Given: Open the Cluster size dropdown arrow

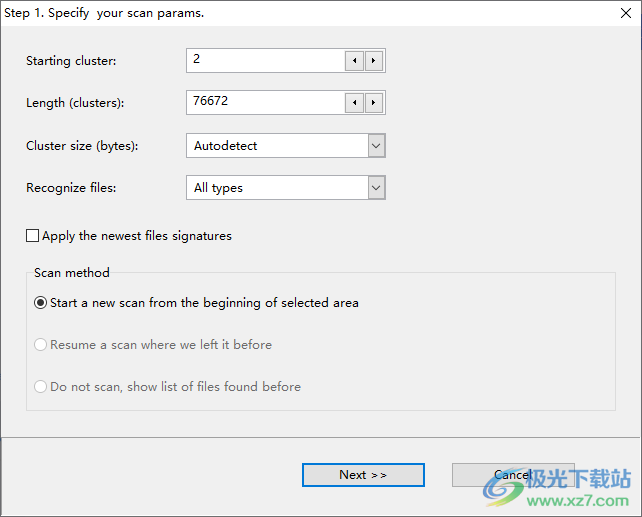Looking at the screenshot, I should point(376,146).
